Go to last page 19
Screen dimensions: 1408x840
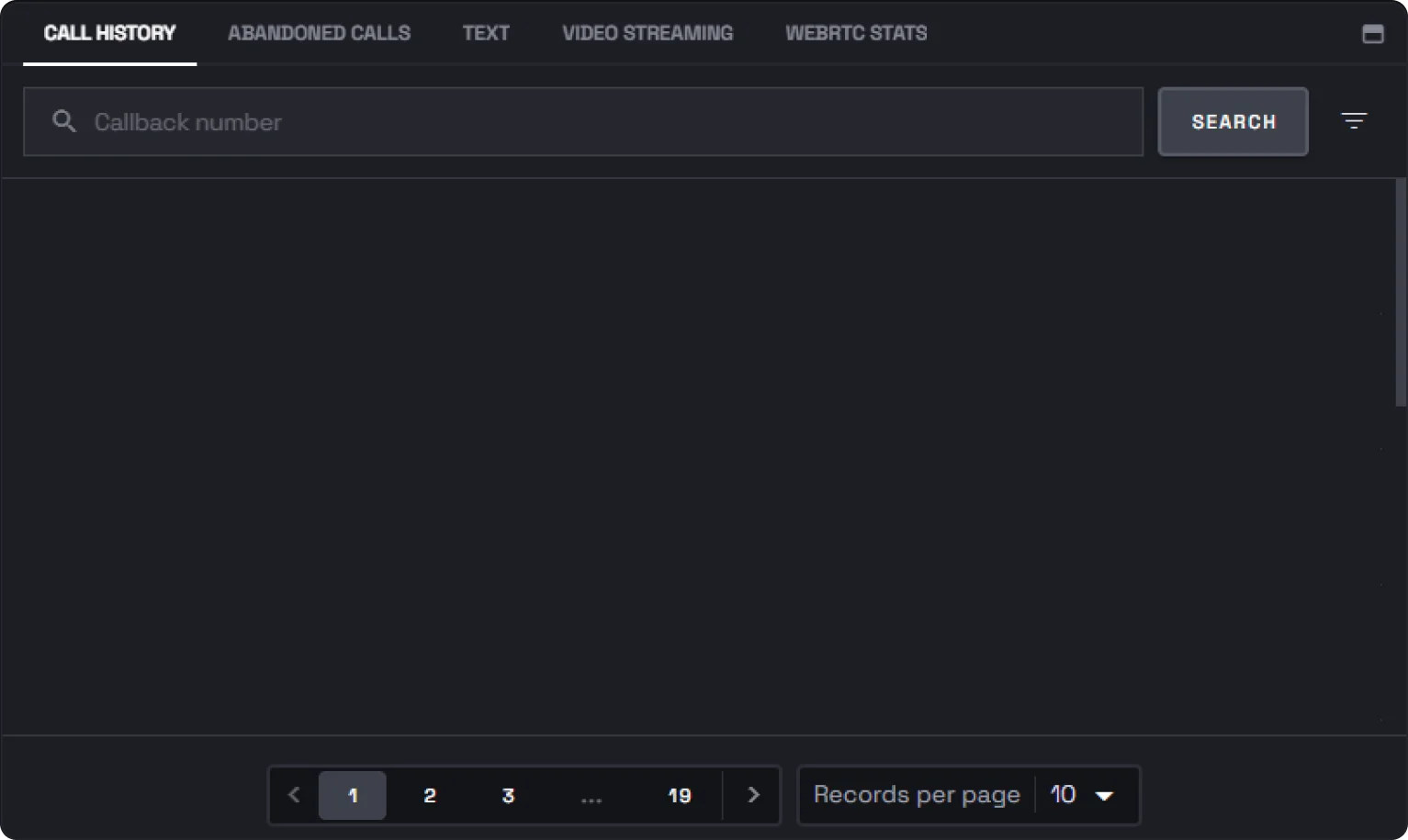pos(680,795)
